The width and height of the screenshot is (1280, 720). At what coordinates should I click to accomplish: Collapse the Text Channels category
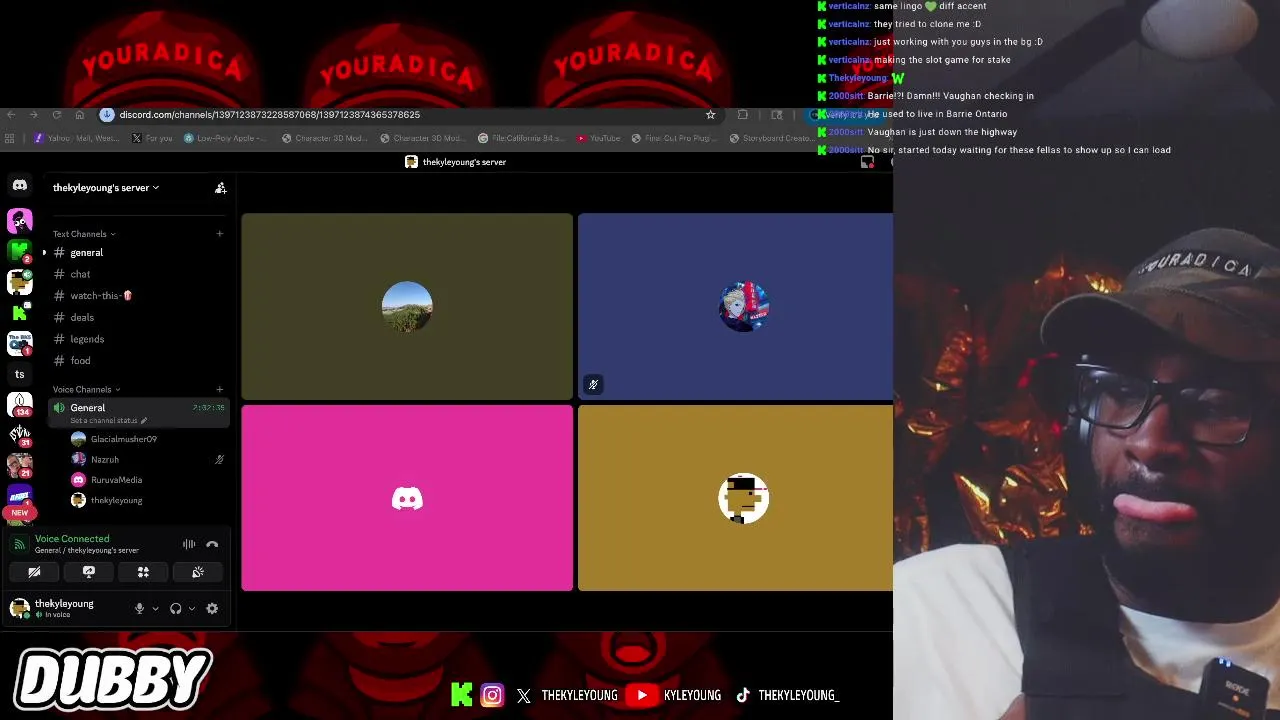84,234
